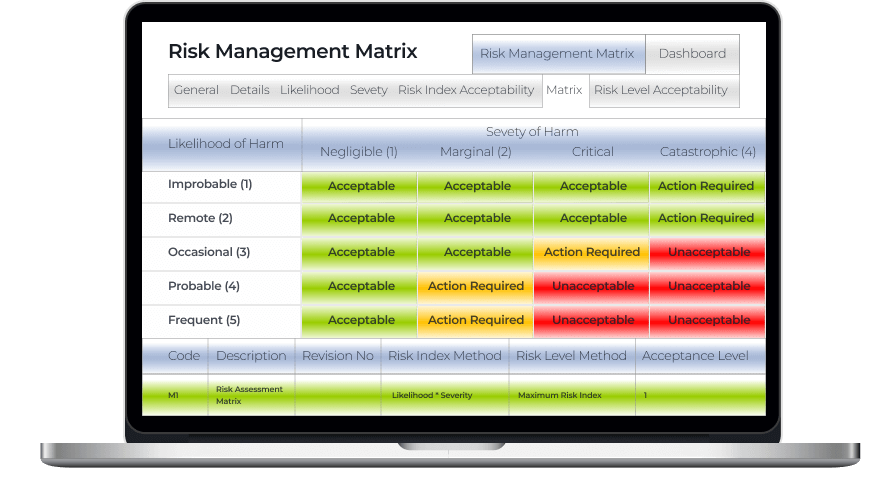The image size is (890, 478).
Task: Open Risk Index Acceptability tab
Action: coord(465,90)
